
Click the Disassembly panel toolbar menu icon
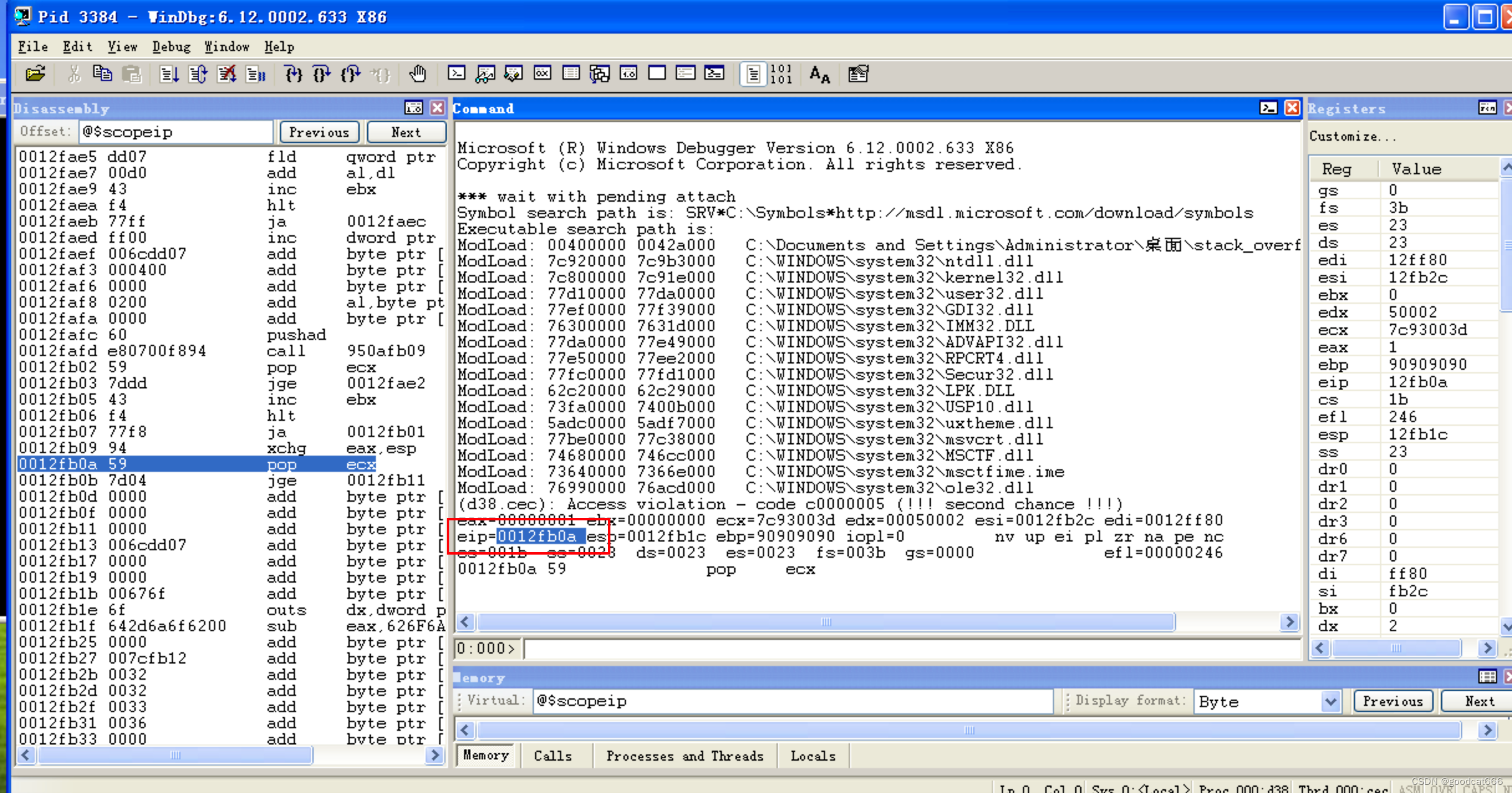point(414,108)
